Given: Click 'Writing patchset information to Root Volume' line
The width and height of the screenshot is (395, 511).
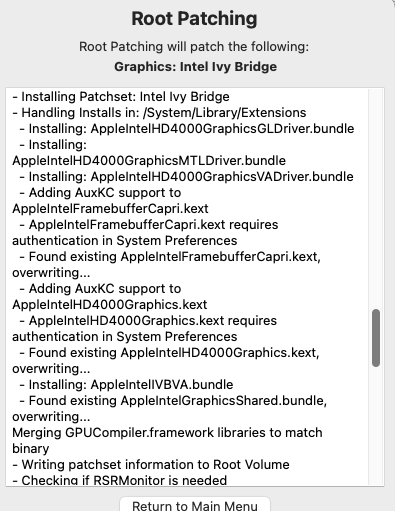Looking at the screenshot, I should pyautogui.click(x=151, y=465).
